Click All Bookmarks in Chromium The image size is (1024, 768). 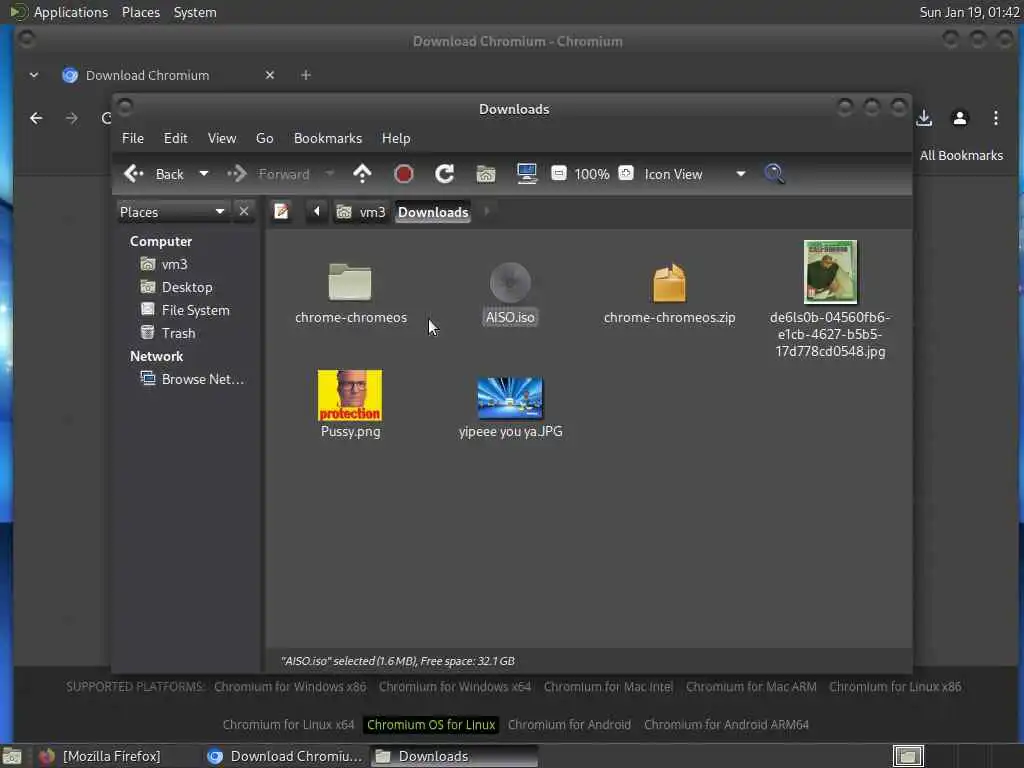tap(961, 155)
